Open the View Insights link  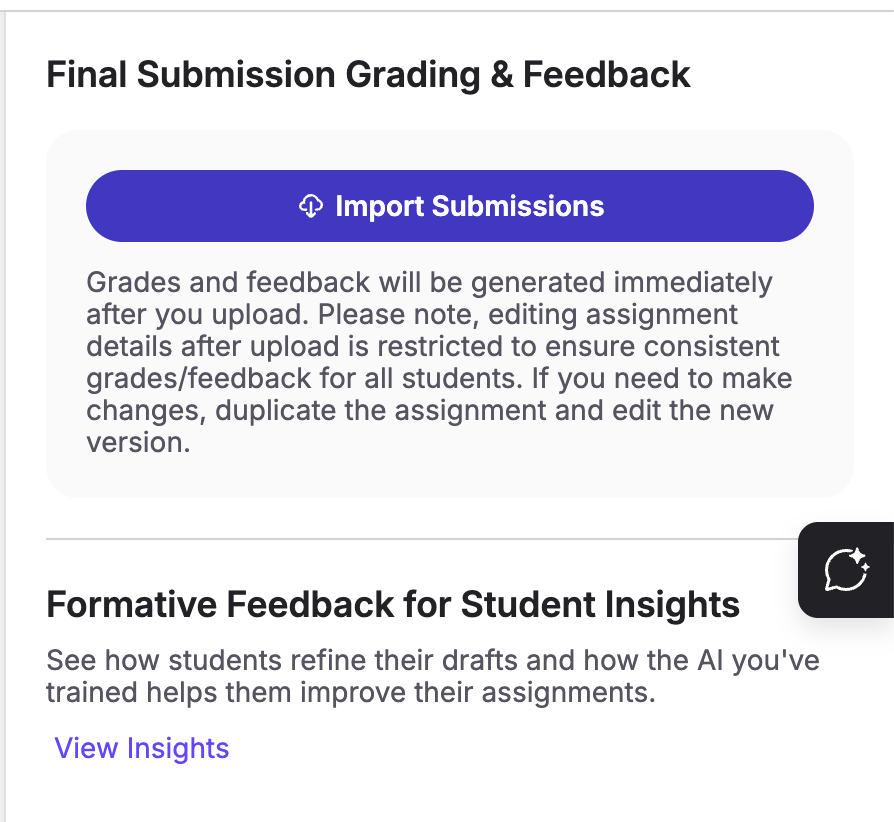(141, 748)
